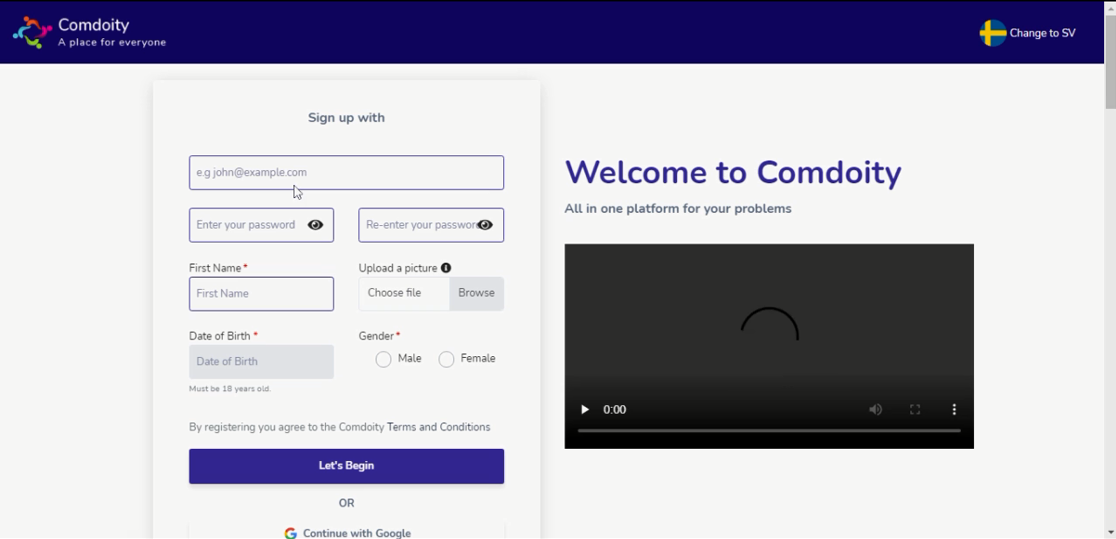1116x539 pixels.
Task: Click the First Name label above the field
Action: pyautogui.click(x=218, y=268)
